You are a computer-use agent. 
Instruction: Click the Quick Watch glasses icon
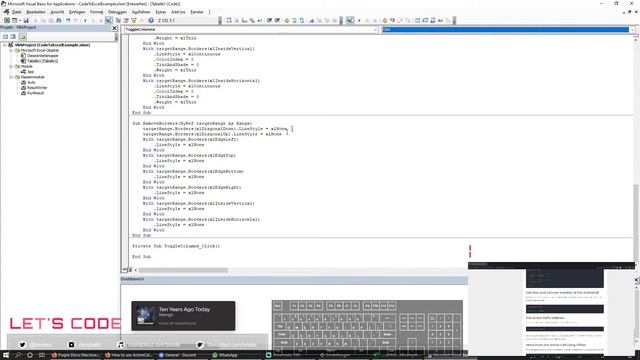440,20
